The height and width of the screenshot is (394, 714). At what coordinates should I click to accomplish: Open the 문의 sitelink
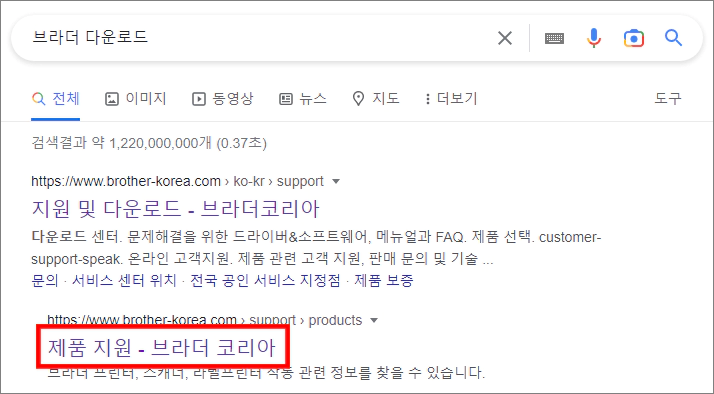click(x=45, y=280)
